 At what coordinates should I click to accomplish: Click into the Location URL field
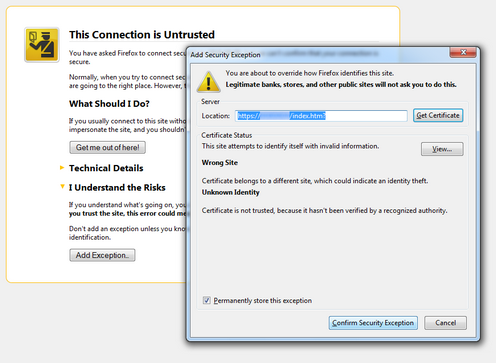[321, 116]
